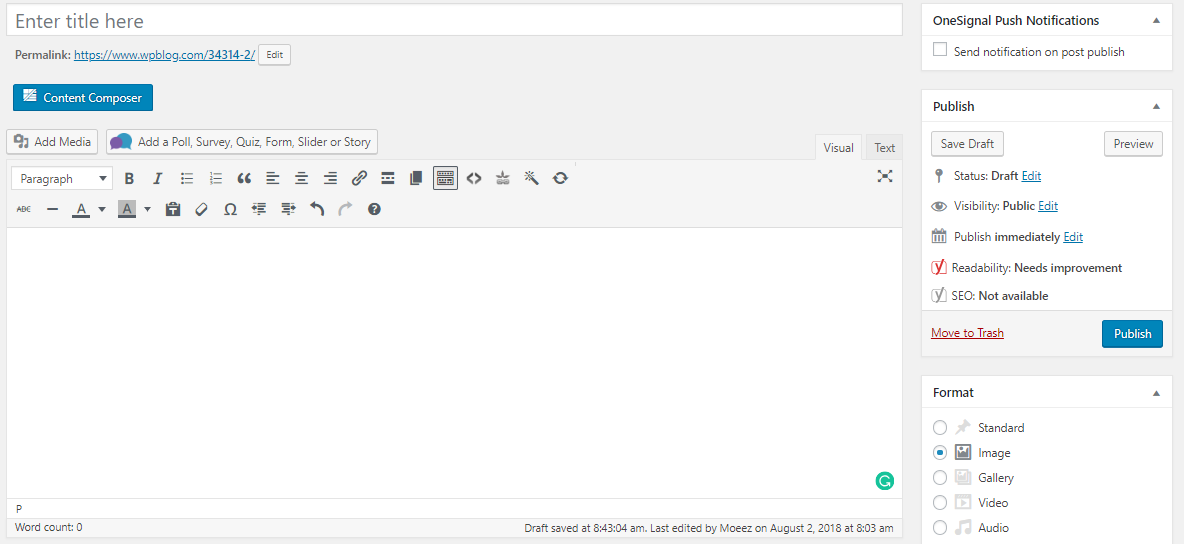Open the text color dropdown arrow
This screenshot has height=544, width=1184.
(102, 210)
